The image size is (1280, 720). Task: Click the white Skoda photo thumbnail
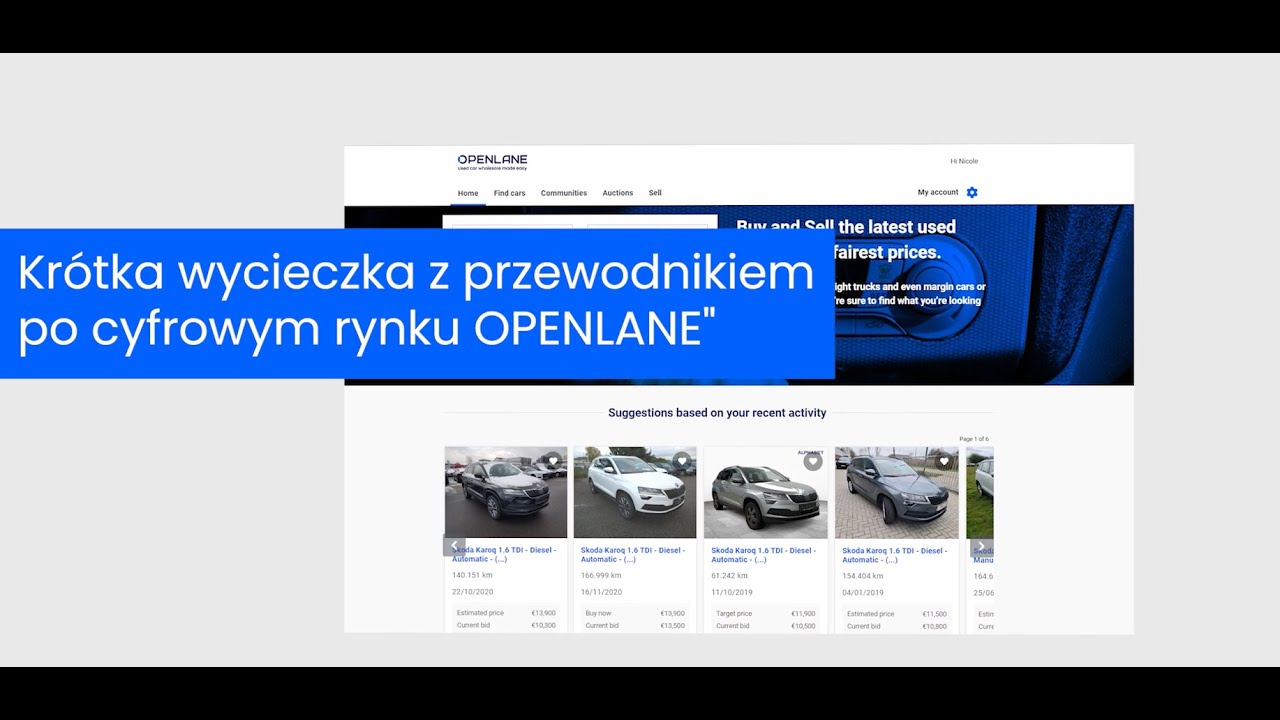point(635,492)
